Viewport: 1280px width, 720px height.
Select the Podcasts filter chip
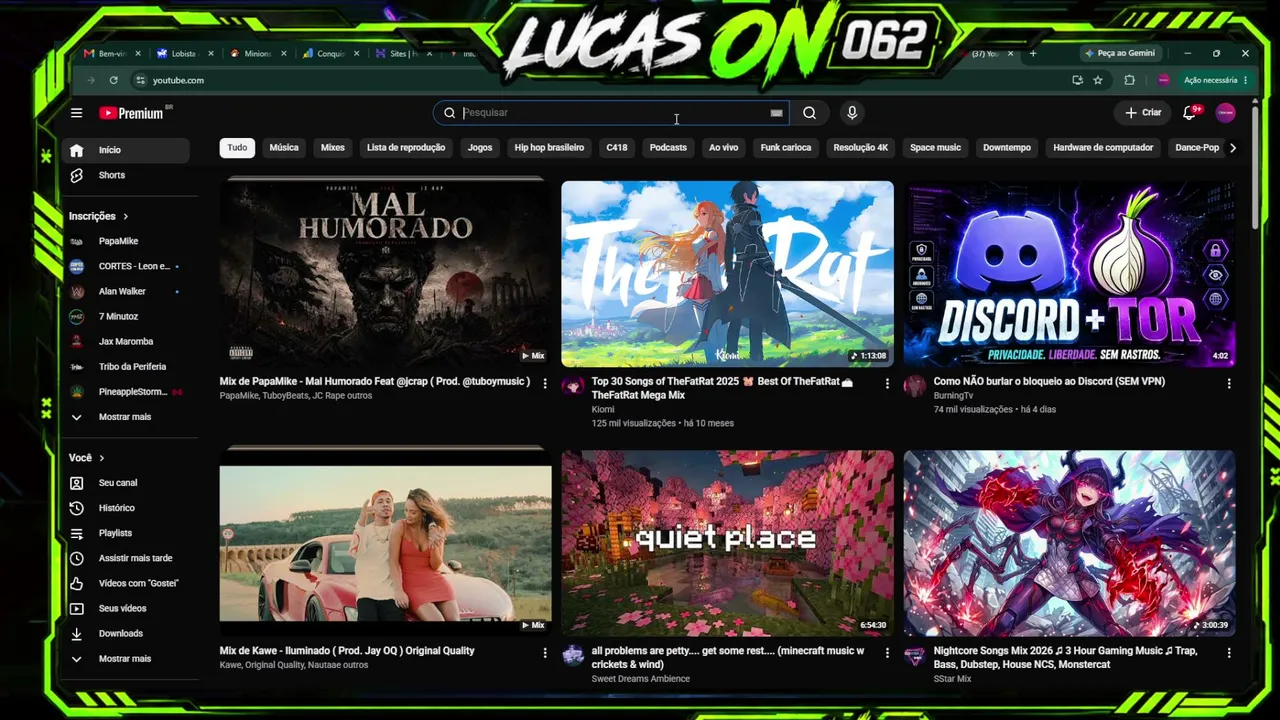[668, 148]
